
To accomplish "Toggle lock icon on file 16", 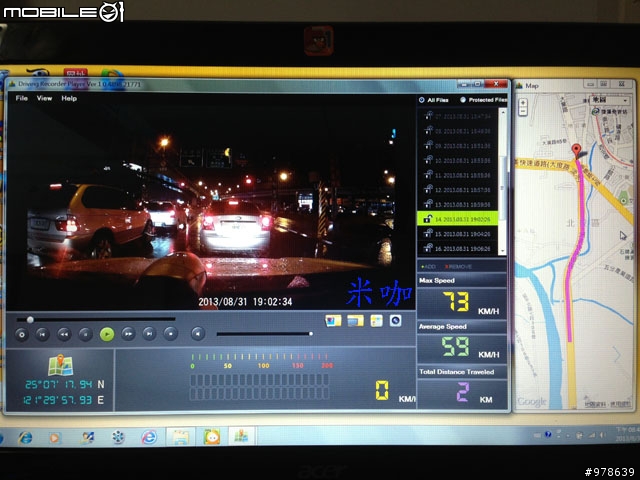I will (x=428, y=248).
